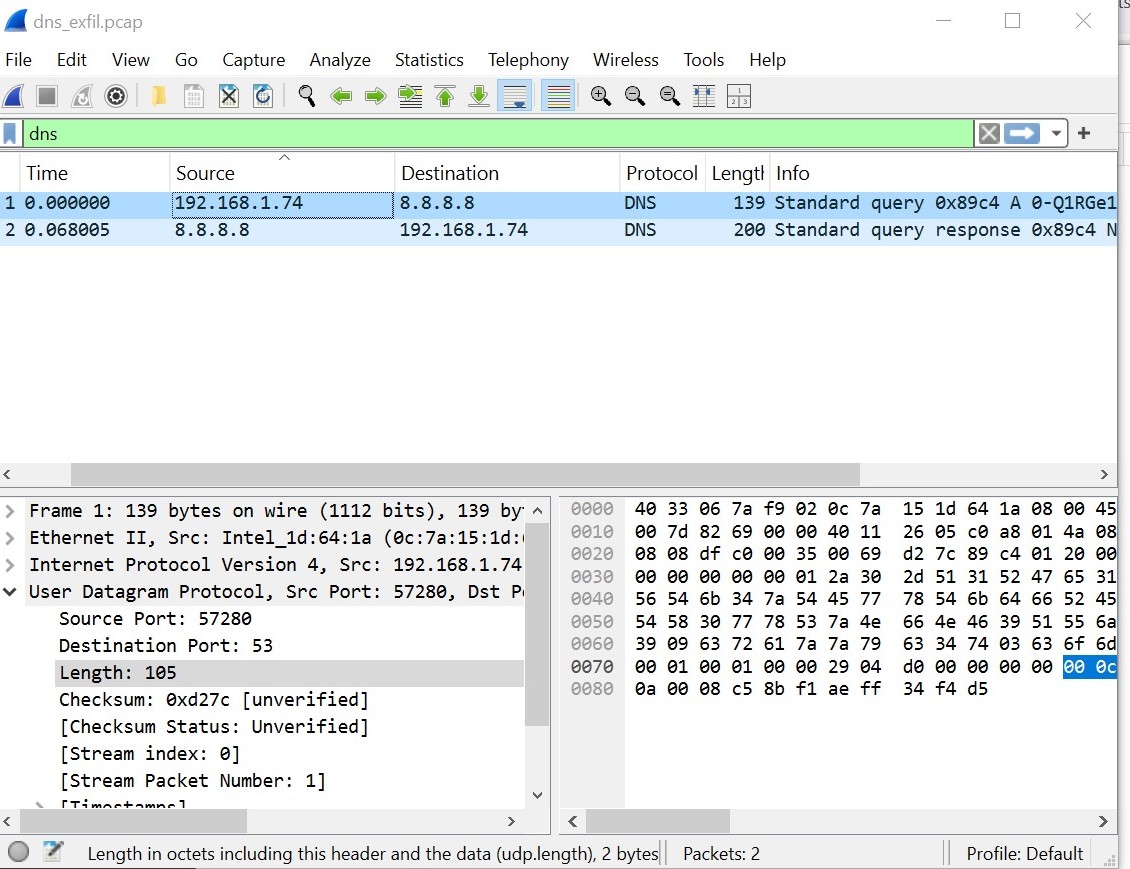Reload this capture file

pyautogui.click(x=263, y=96)
